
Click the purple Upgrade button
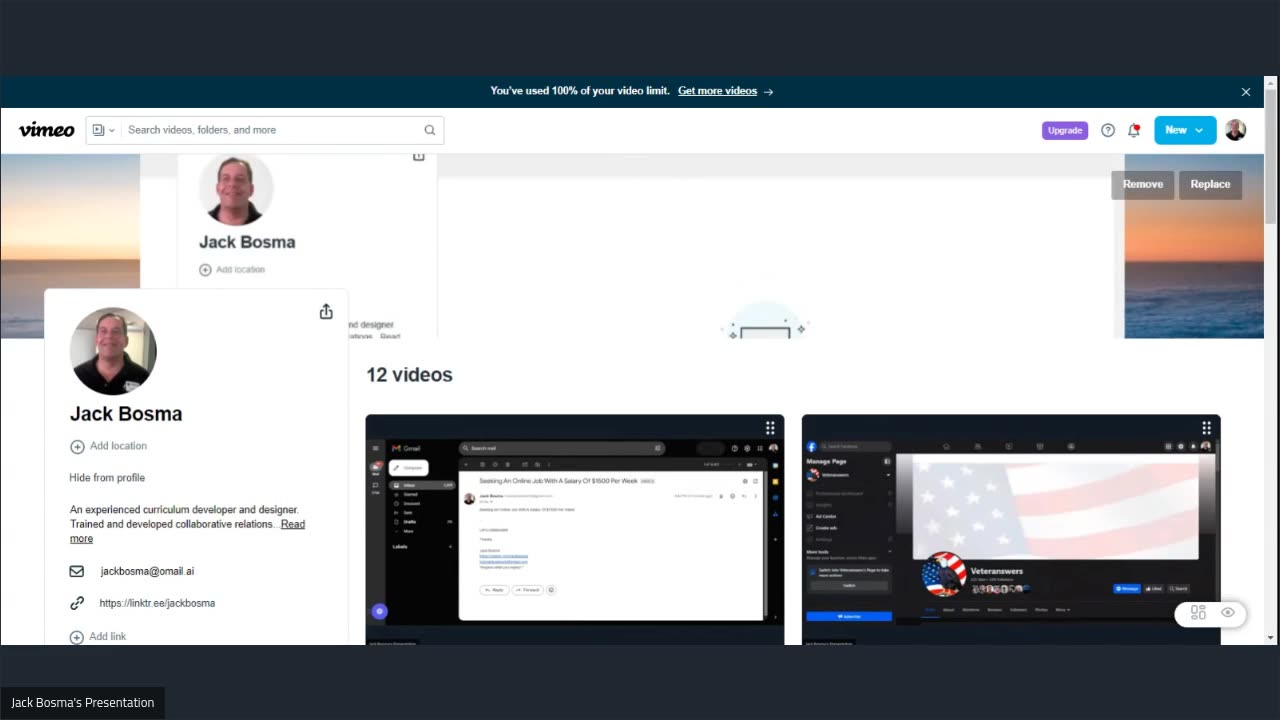point(1065,130)
